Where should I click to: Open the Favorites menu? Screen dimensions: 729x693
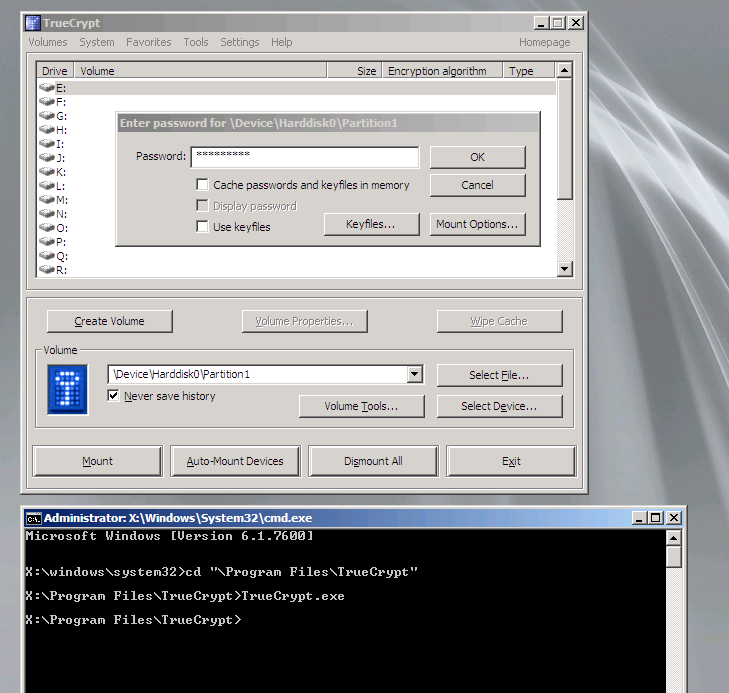148,42
